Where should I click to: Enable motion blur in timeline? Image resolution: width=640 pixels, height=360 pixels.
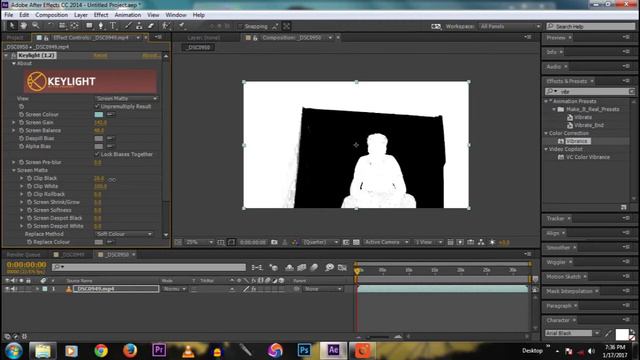314,268
